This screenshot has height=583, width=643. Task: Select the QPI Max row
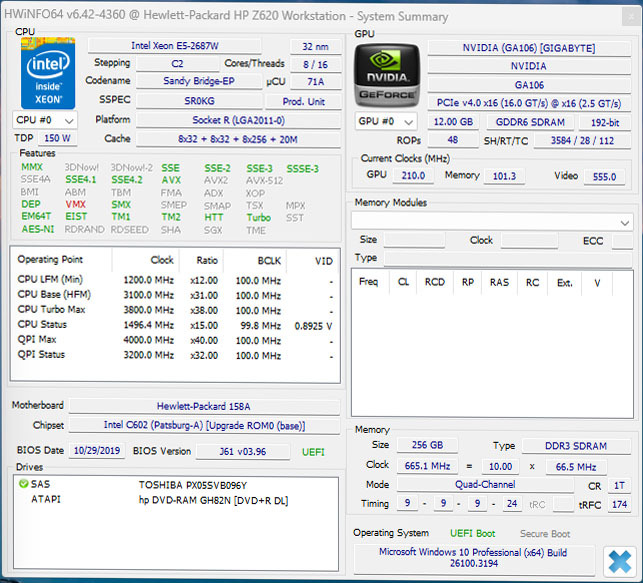point(175,340)
